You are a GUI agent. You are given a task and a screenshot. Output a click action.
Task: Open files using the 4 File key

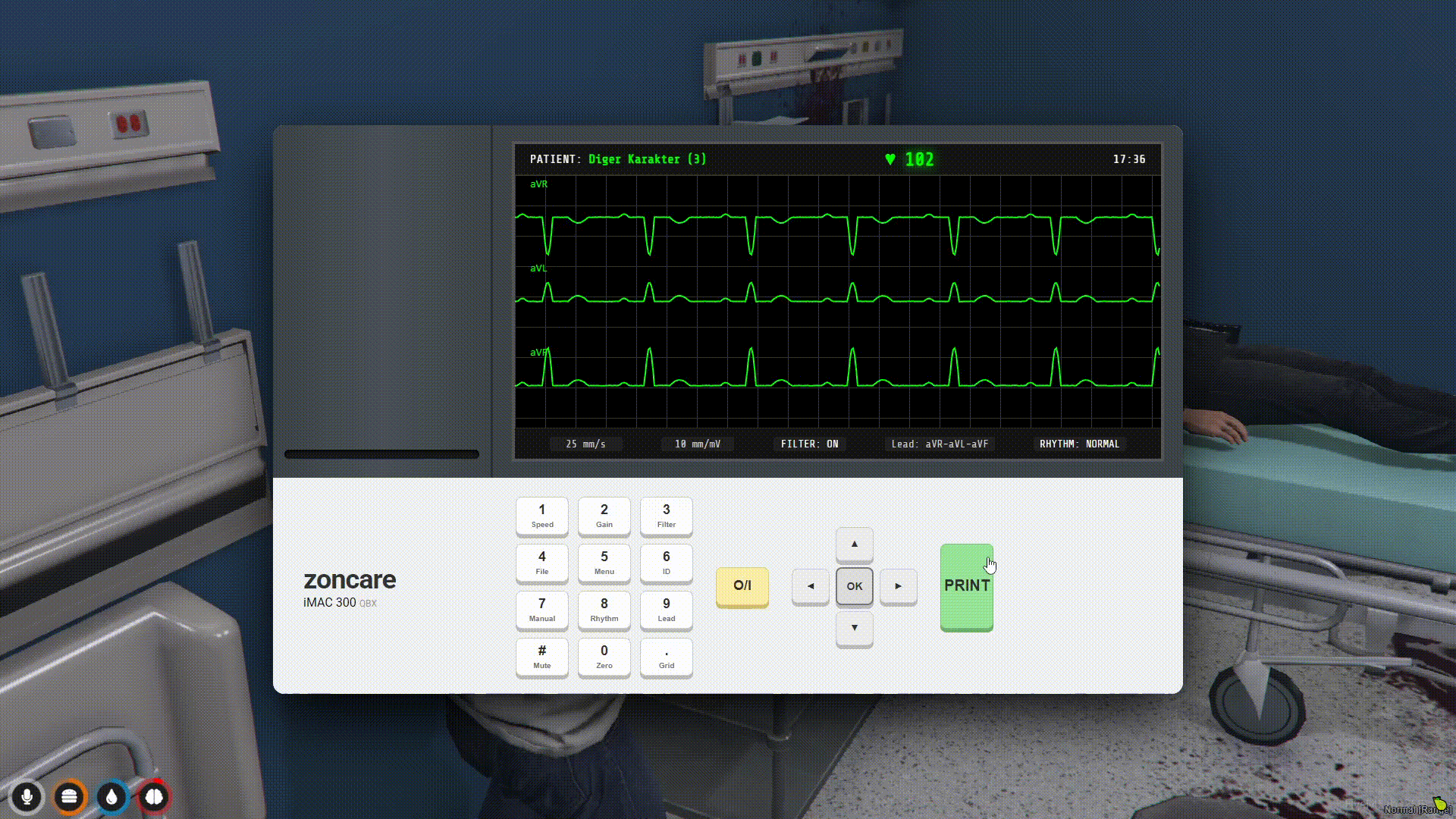541,563
